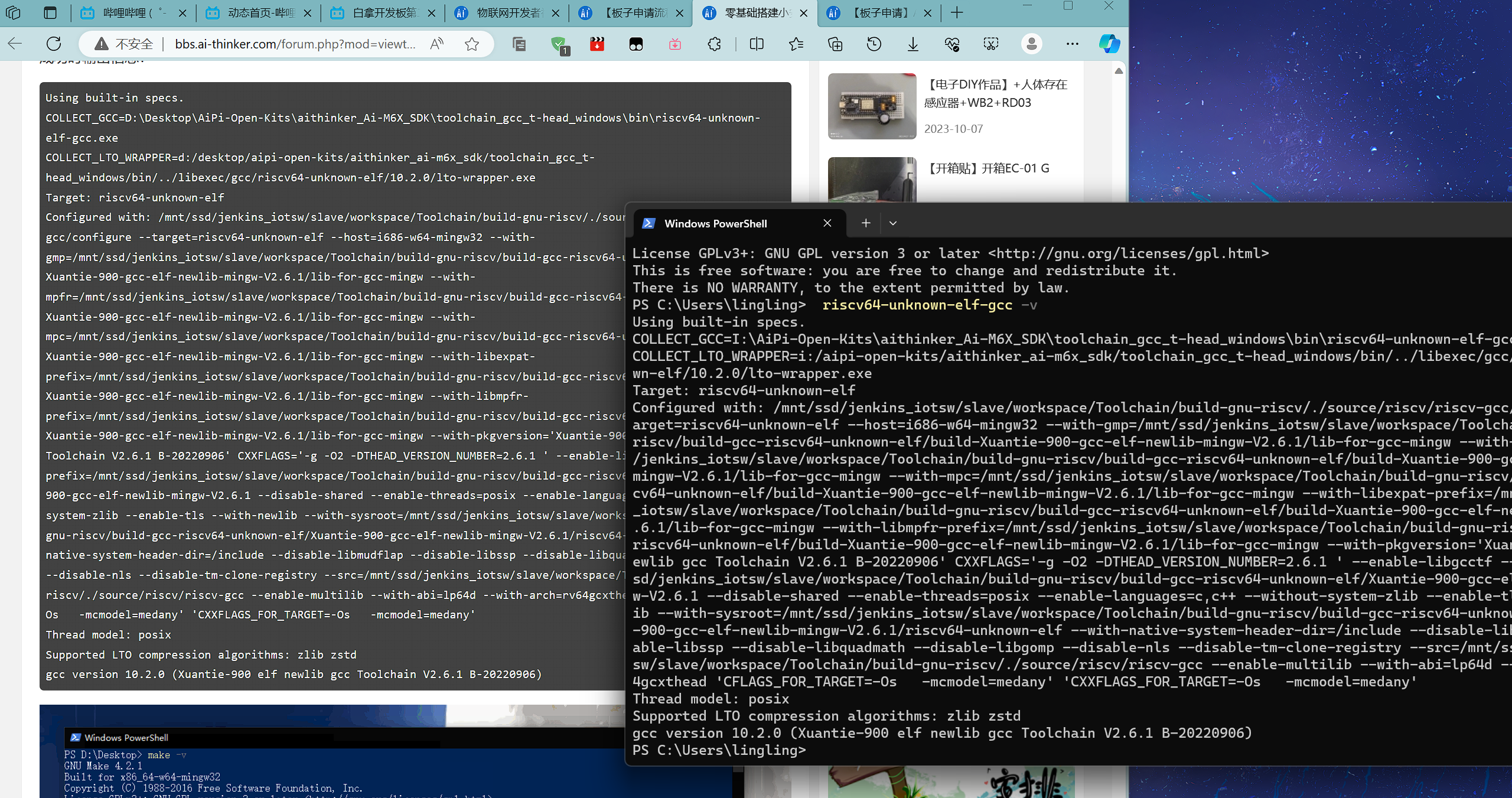Open Edge Settings and more menu

click(1073, 44)
